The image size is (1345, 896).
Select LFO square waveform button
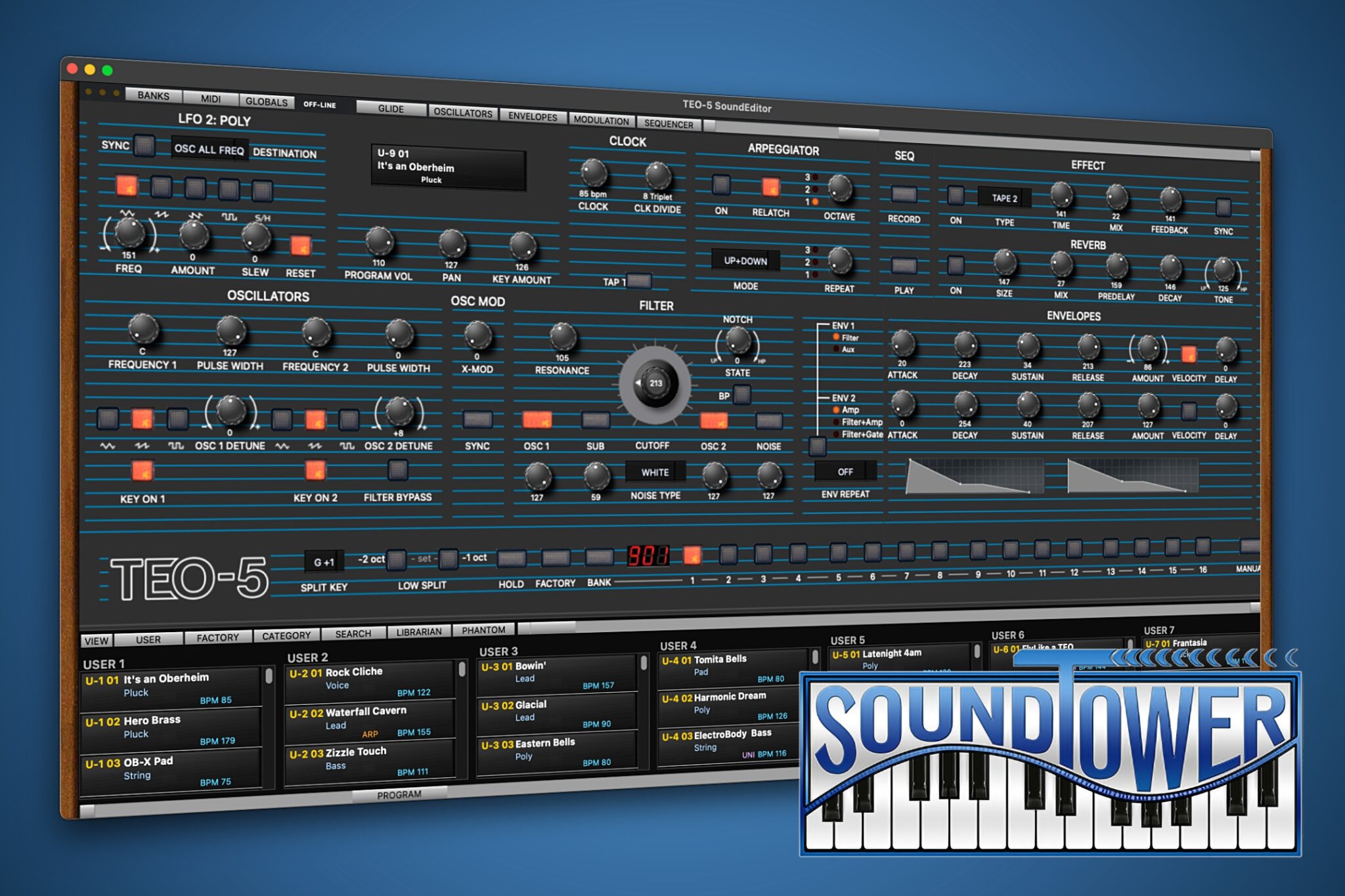pos(229,190)
